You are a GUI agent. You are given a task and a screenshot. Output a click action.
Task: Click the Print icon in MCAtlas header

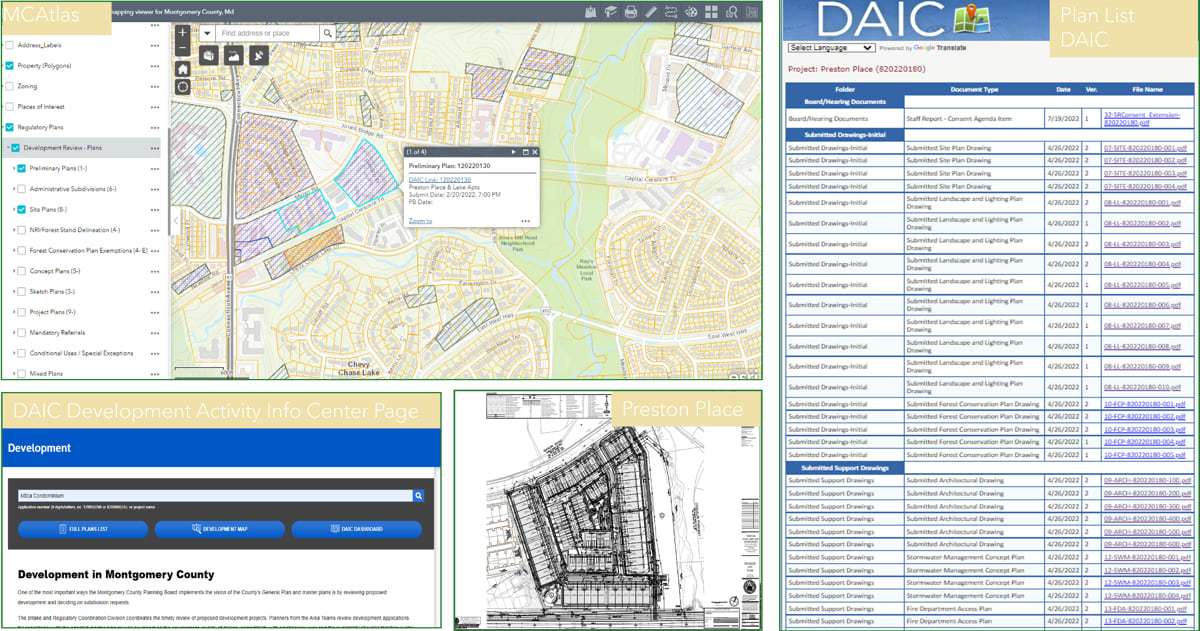pyautogui.click(x=631, y=11)
